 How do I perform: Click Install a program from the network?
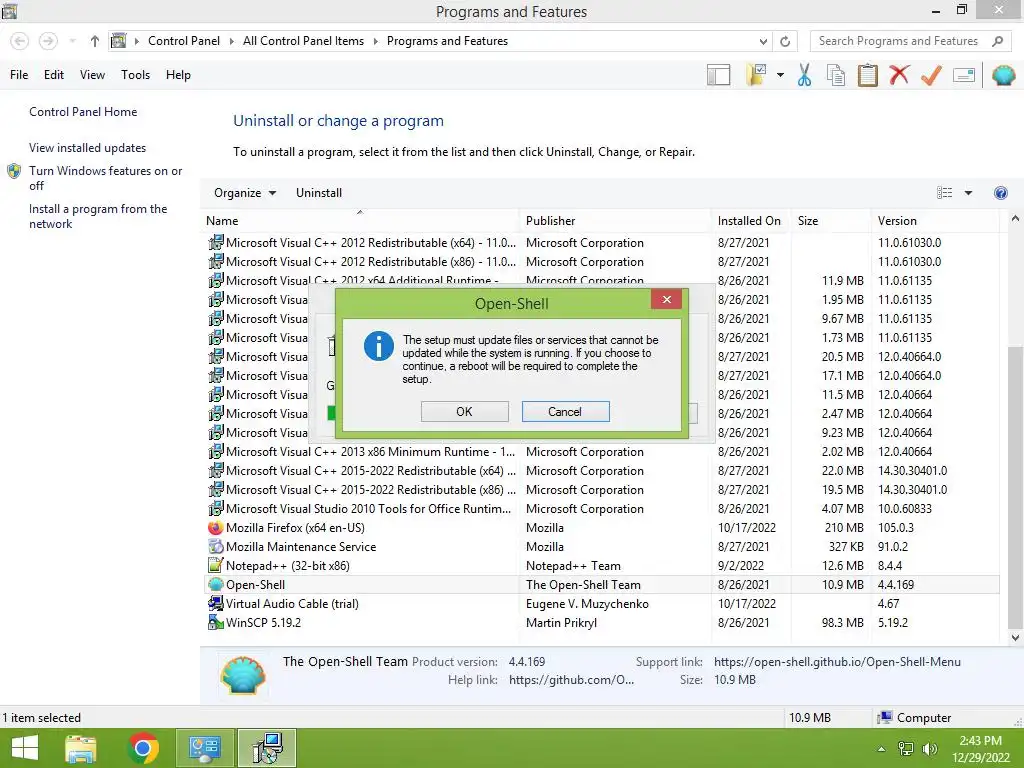98,216
